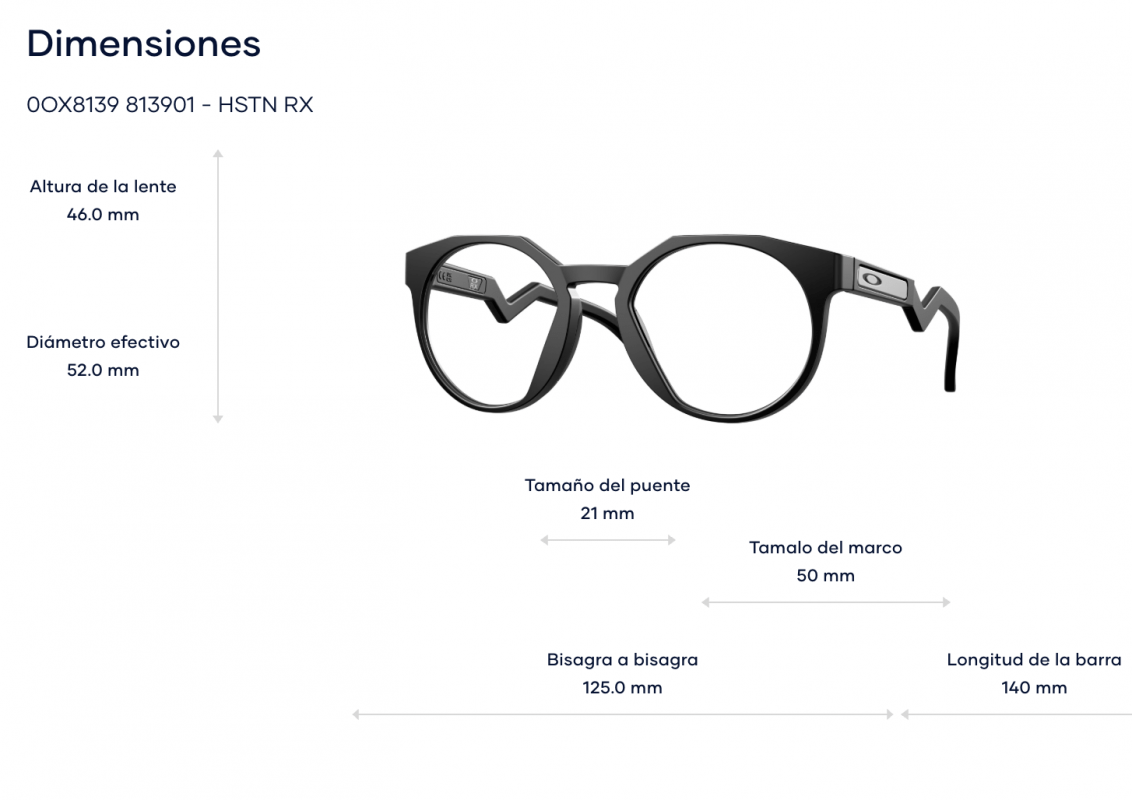Click the hinge-to-hinge width arrow
The image size is (1132, 800).
click(x=622, y=714)
